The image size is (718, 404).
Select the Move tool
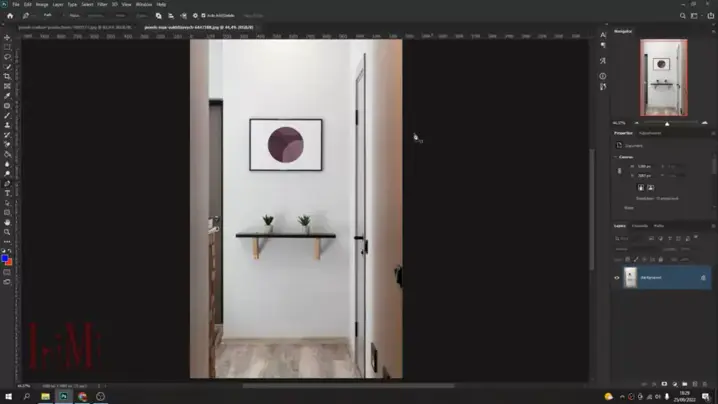(7, 38)
